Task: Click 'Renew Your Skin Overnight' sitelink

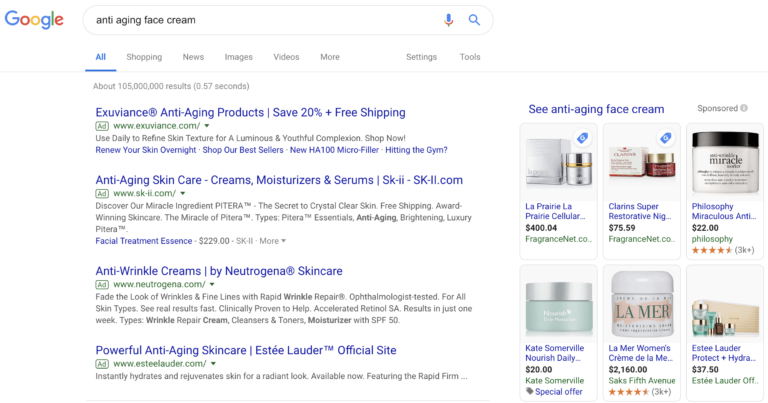Action: [146, 150]
